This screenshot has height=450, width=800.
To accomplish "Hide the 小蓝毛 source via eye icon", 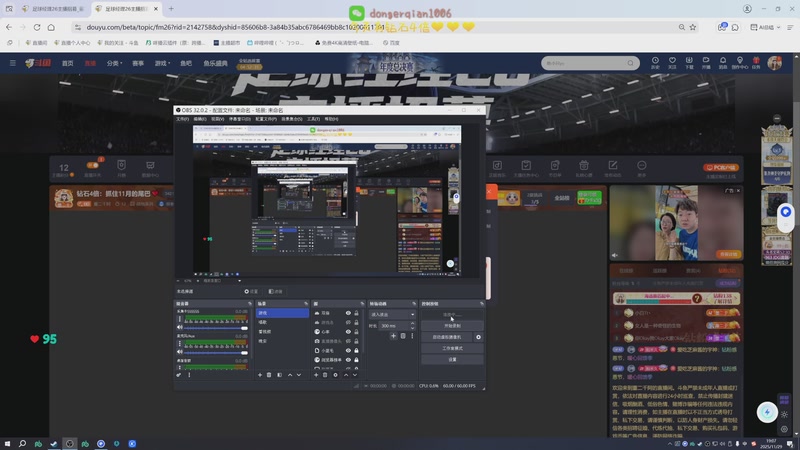I will (348, 351).
